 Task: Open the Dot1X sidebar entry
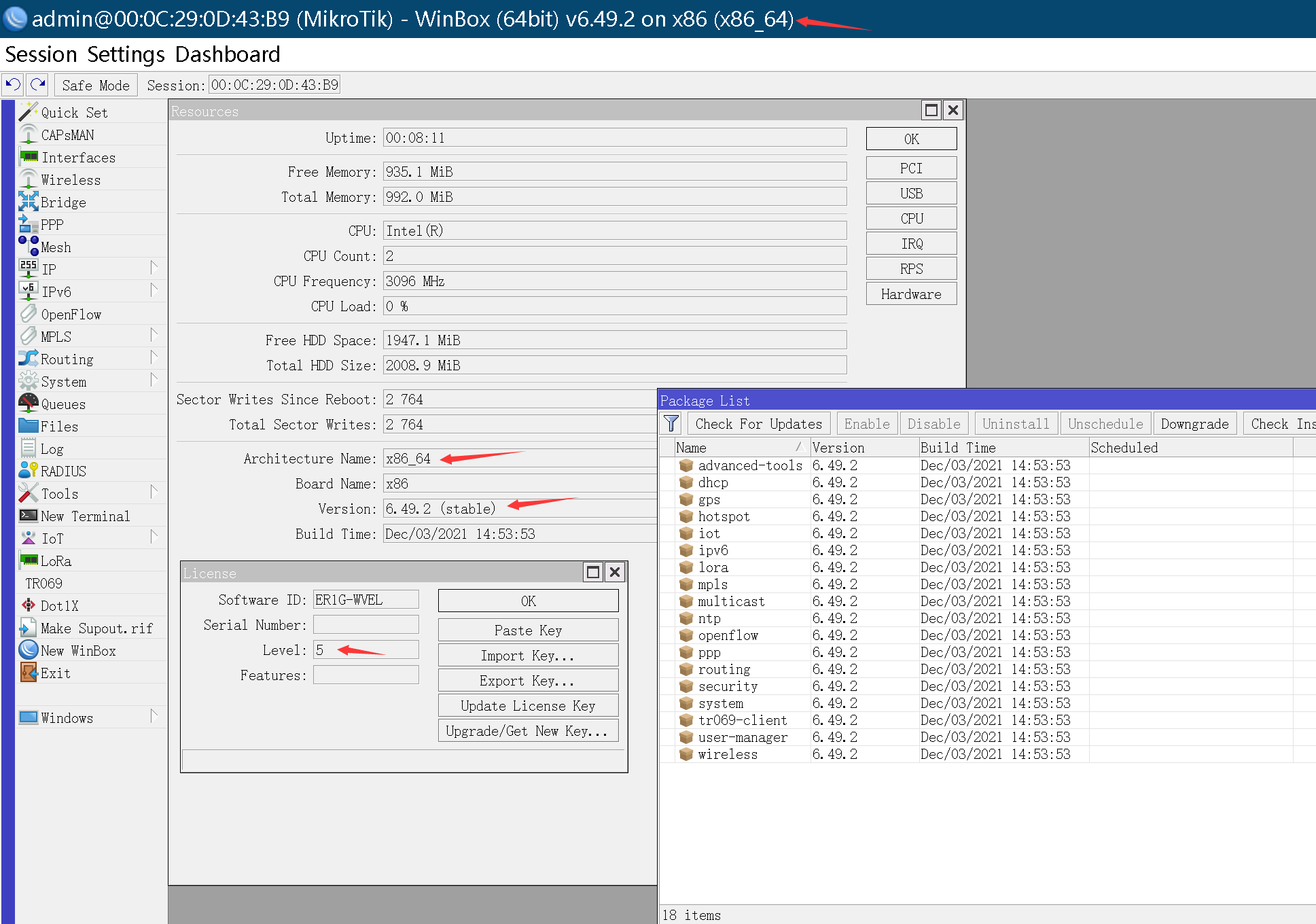[59, 605]
